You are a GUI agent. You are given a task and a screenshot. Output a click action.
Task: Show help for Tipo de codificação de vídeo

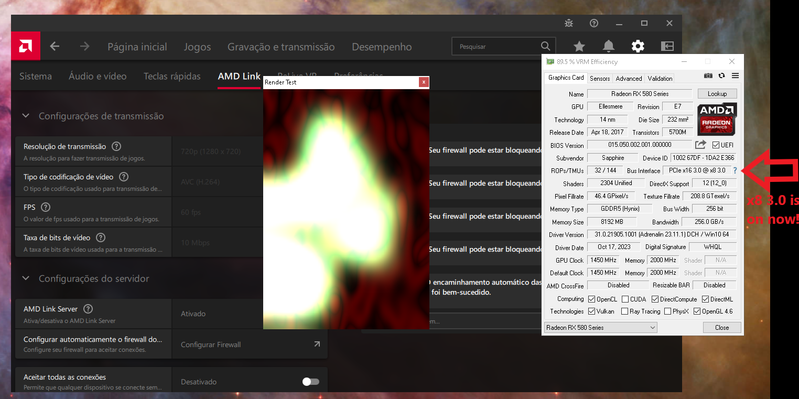tap(123, 177)
